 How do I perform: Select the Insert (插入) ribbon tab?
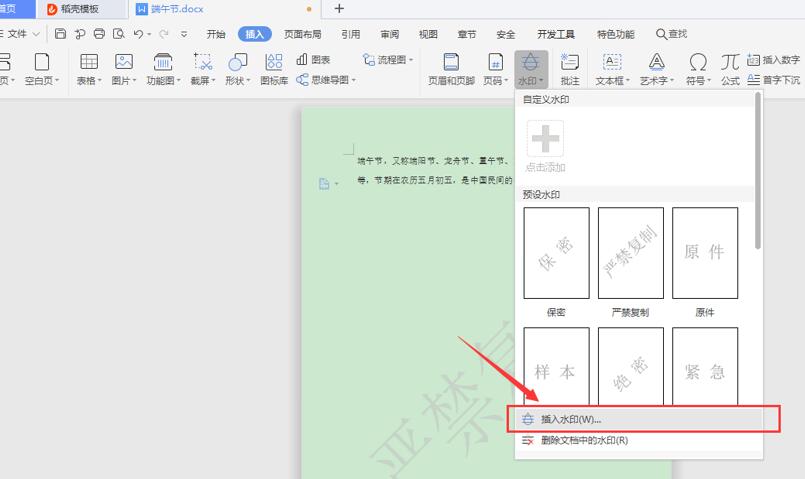tap(255, 34)
